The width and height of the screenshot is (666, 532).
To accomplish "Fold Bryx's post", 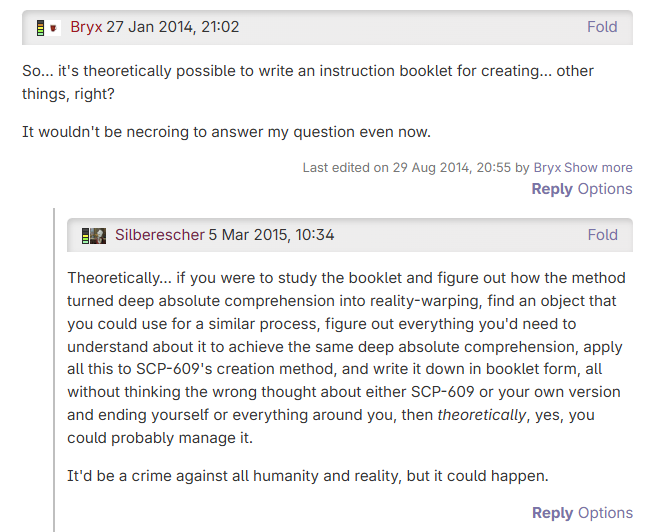I will tap(602, 27).
